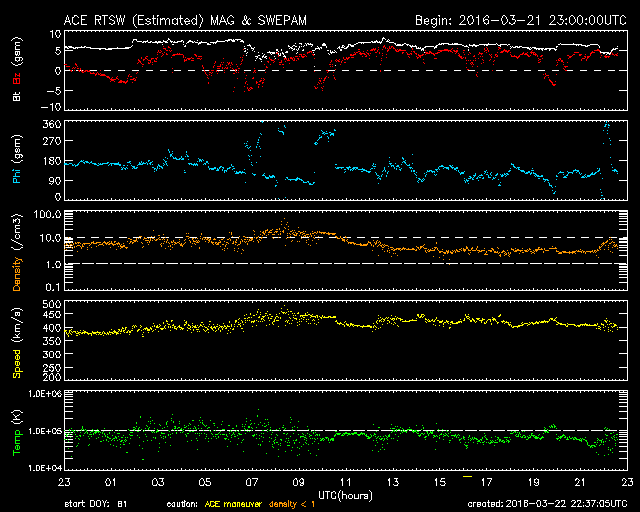Click the '10.0' tick on the Density axis
The height and width of the screenshot is (512, 640).
(51, 238)
